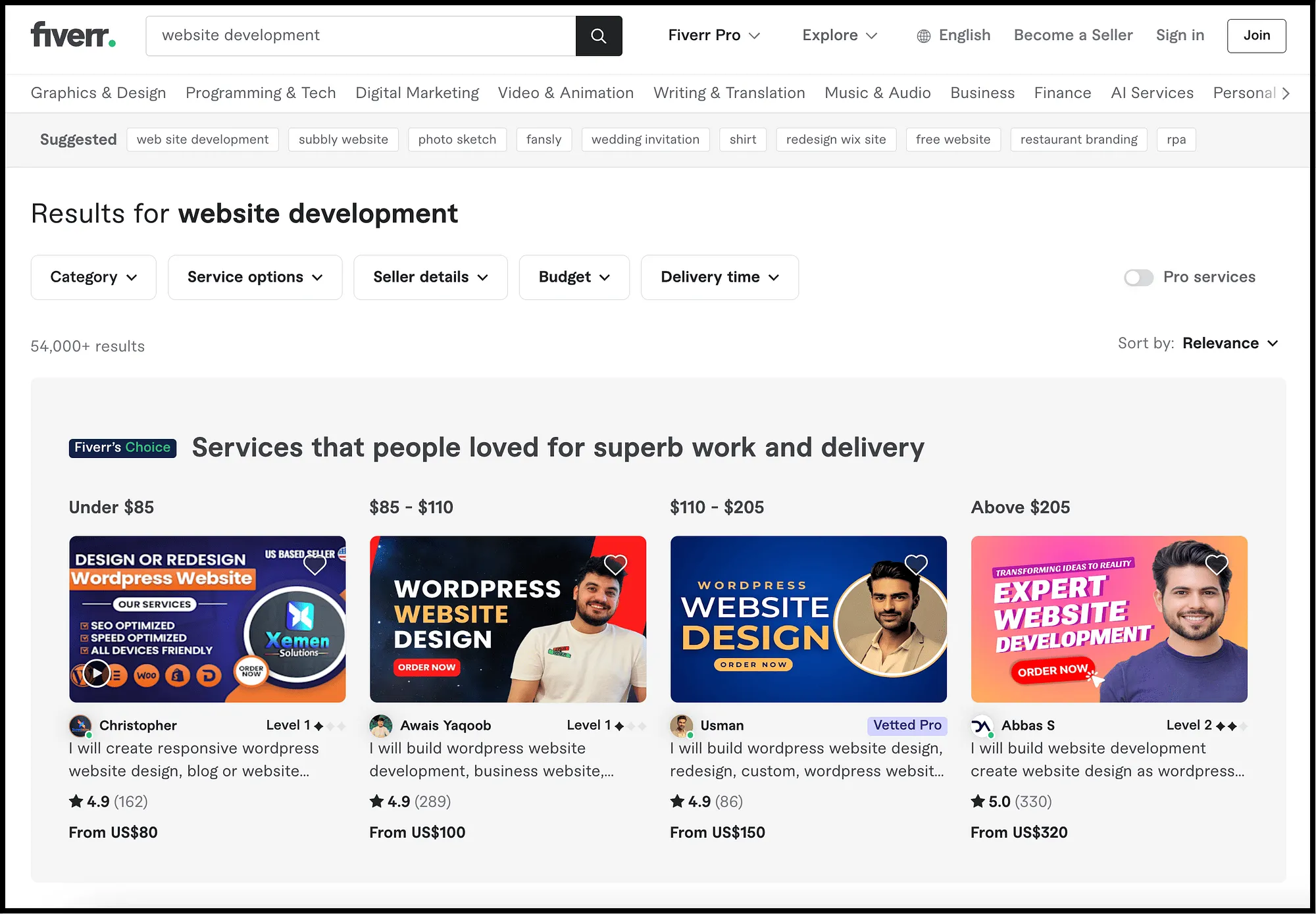
Task: Open the Seller details dropdown
Action: tap(430, 278)
